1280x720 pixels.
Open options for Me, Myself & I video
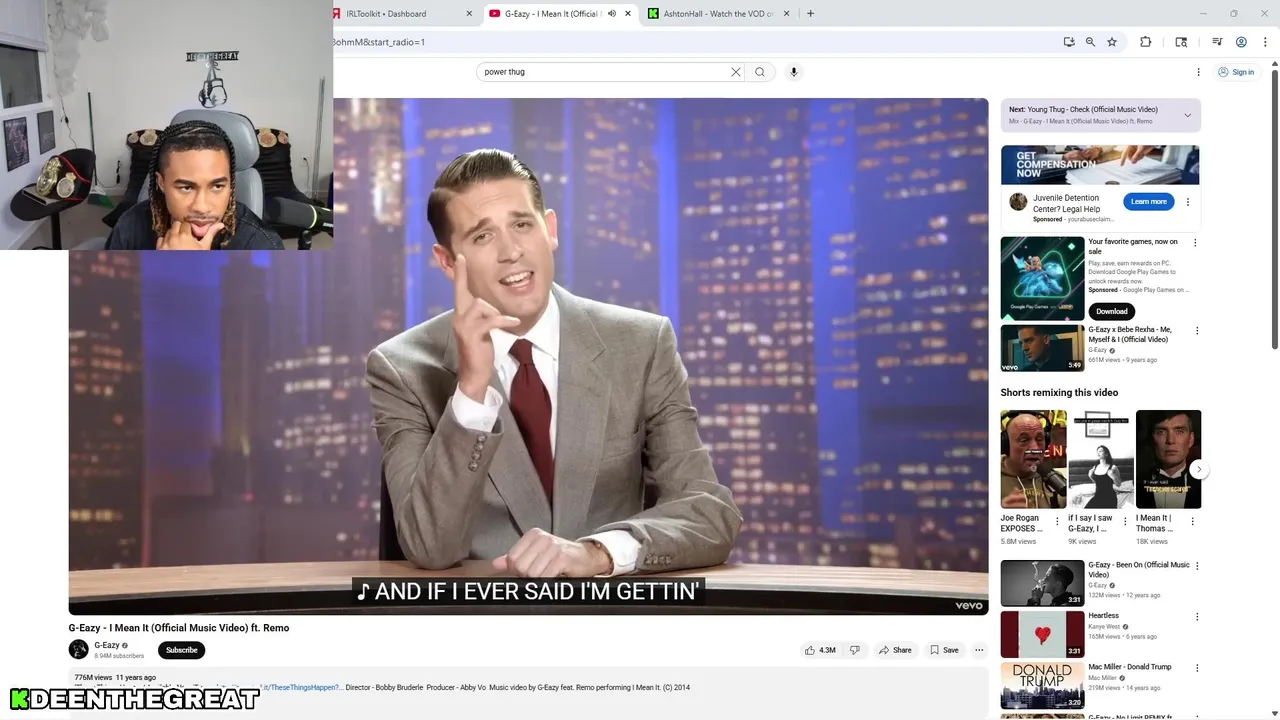(1195, 331)
